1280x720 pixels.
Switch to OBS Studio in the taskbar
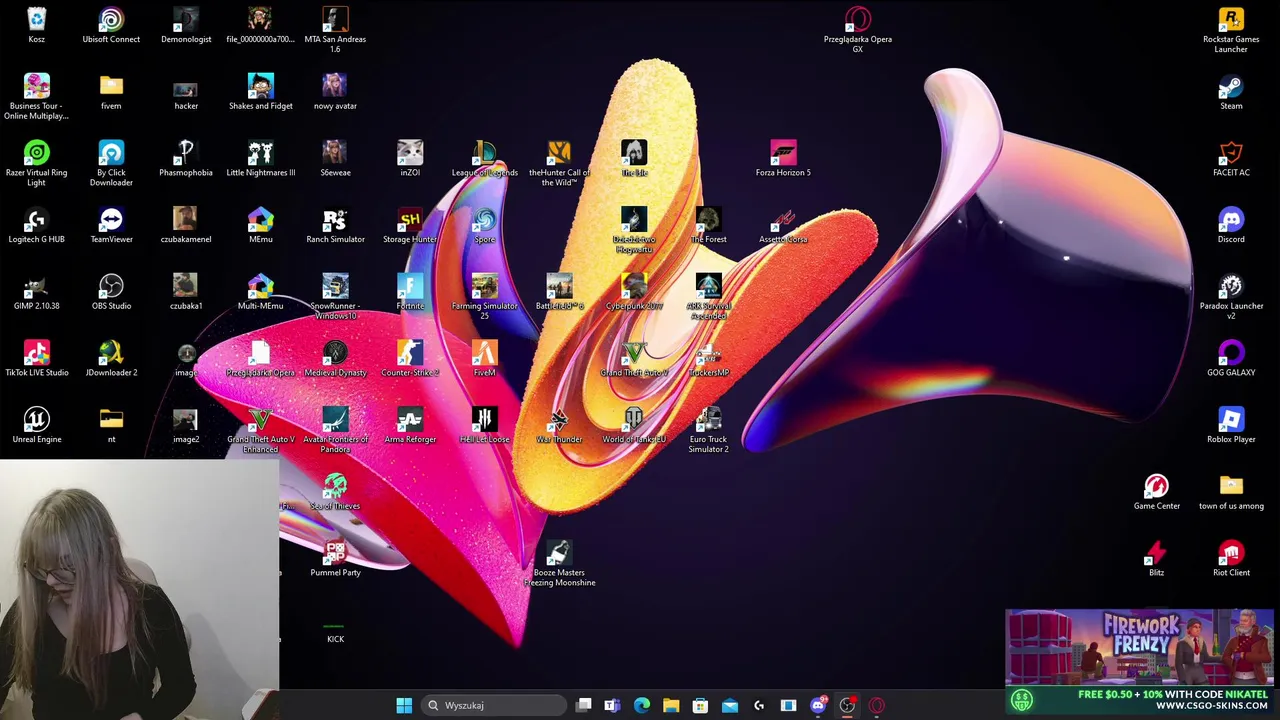(x=847, y=705)
